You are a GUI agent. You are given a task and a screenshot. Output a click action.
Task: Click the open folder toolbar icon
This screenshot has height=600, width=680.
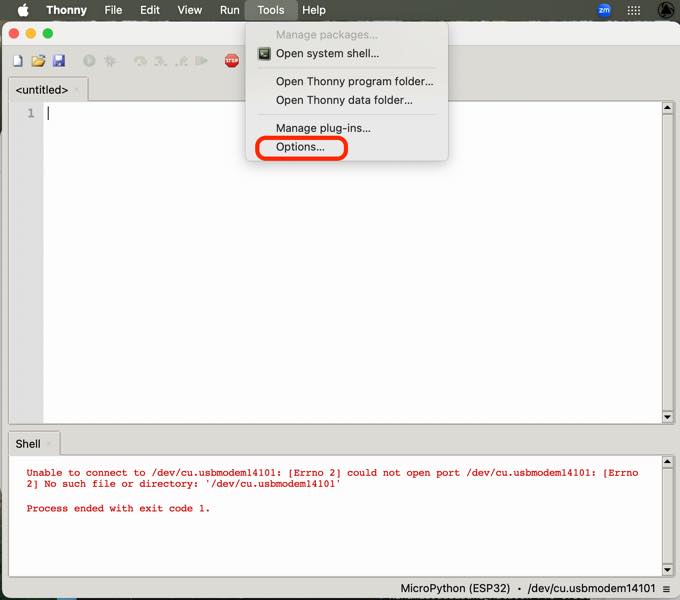point(38,61)
